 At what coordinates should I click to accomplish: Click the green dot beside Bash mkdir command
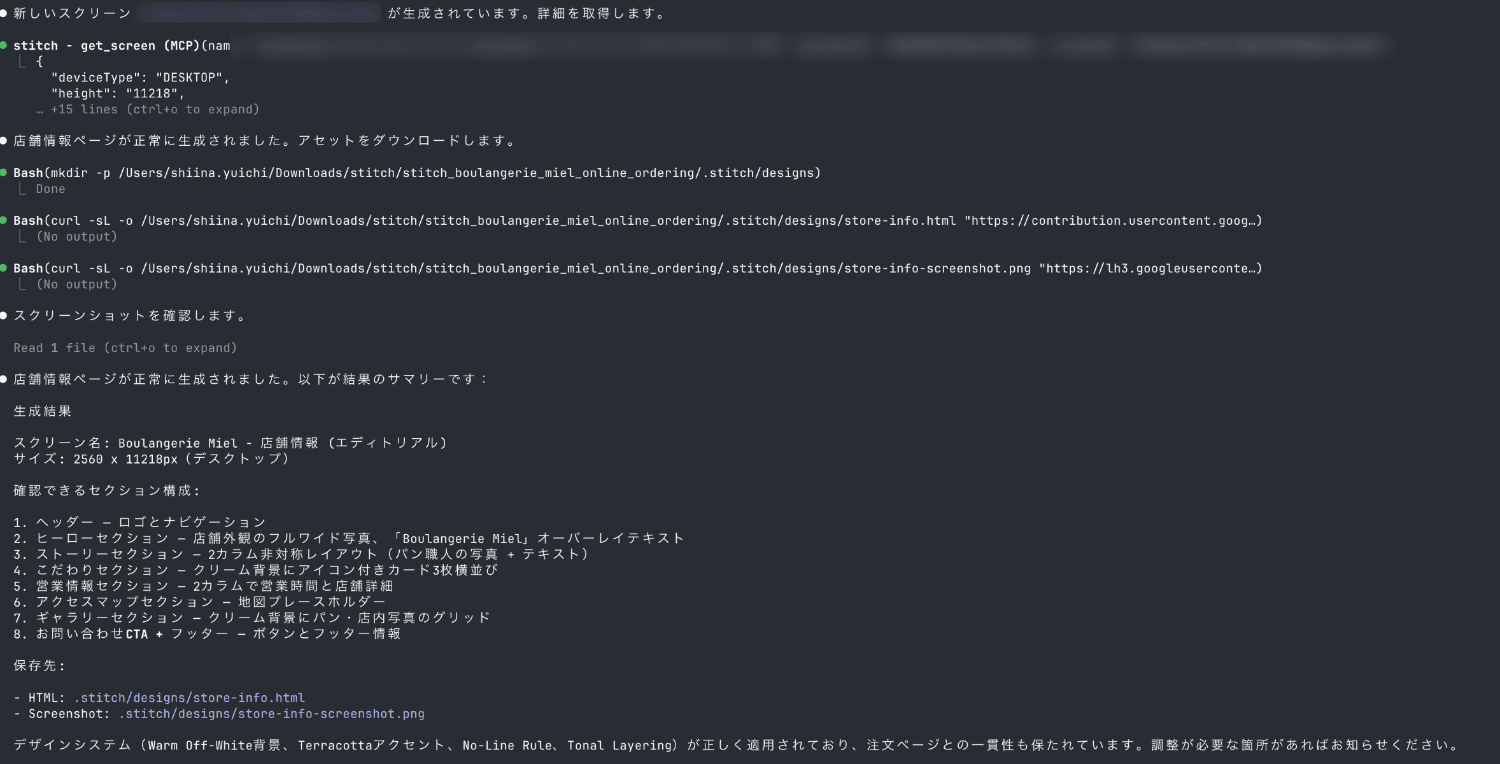tap(4, 173)
